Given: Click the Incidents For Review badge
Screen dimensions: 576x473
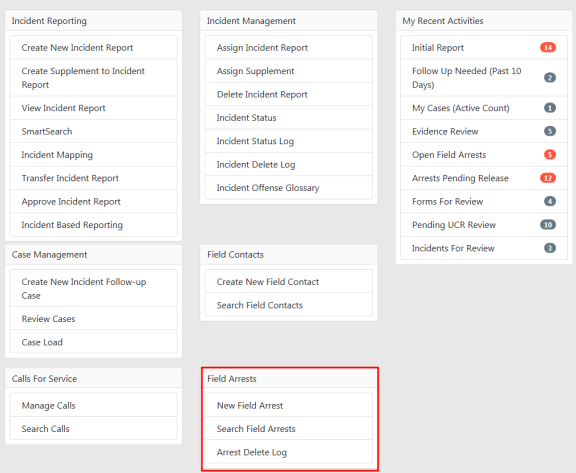Looking at the screenshot, I should point(550,248).
